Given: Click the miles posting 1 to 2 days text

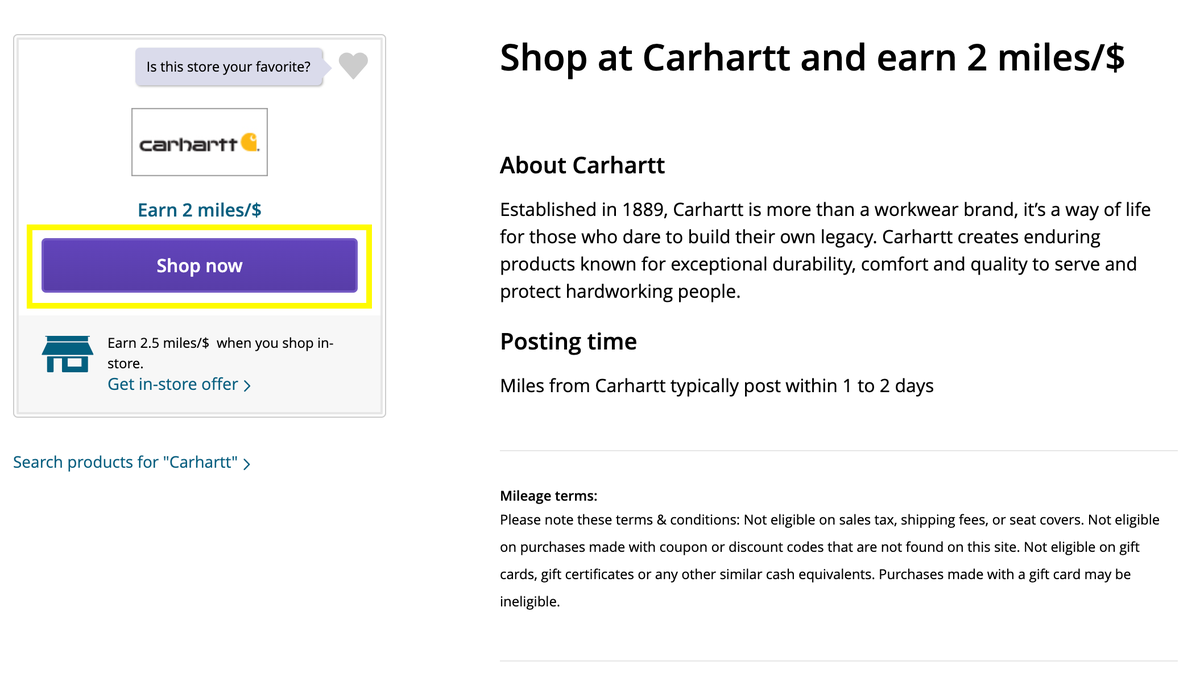Looking at the screenshot, I should click(716, 385).
